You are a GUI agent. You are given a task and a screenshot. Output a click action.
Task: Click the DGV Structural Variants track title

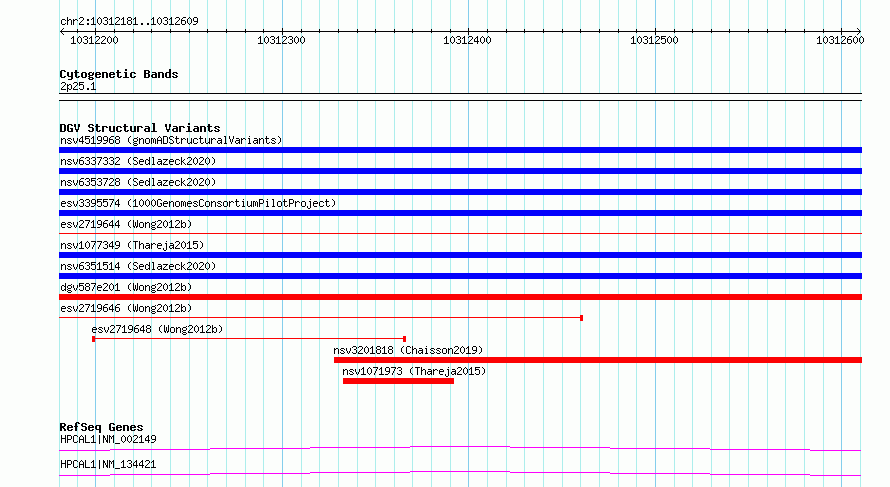click(x=140, y=128)
